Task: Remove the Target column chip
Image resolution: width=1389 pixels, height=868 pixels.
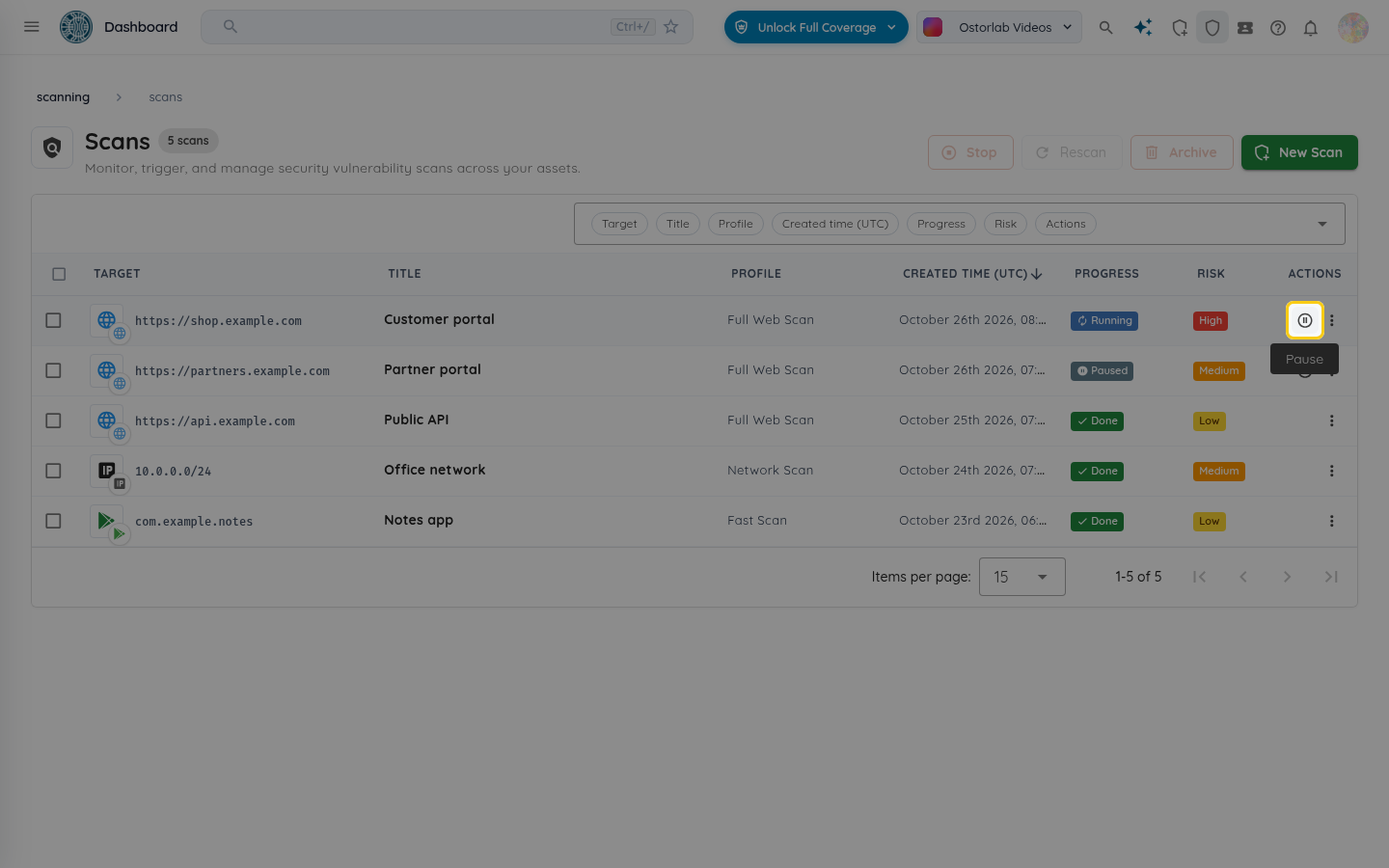Action: point(619,224)
